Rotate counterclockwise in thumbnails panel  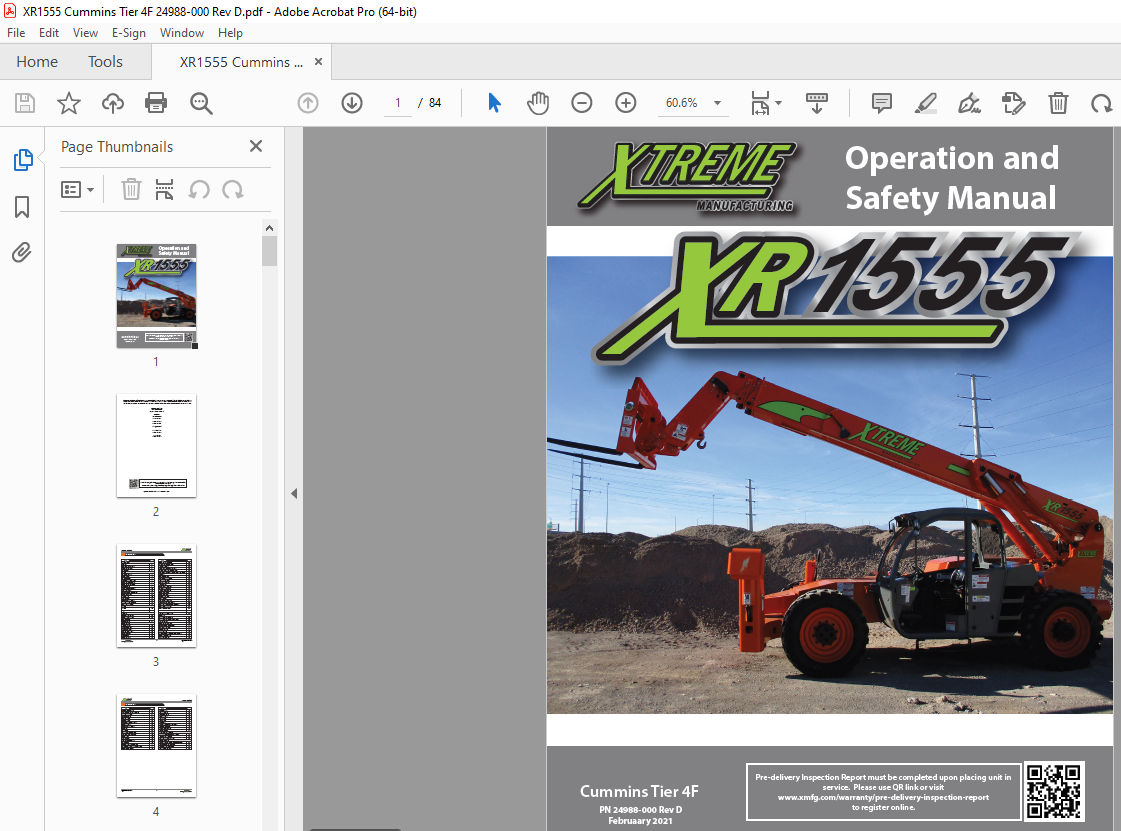(199, 190)
